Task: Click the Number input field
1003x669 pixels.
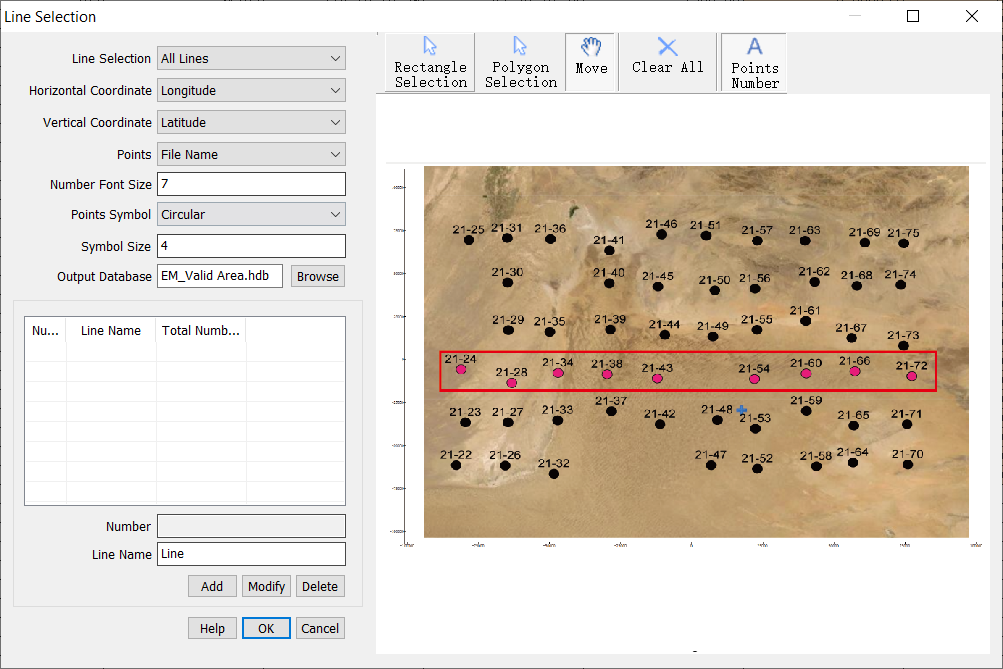Action: (251, 526)
